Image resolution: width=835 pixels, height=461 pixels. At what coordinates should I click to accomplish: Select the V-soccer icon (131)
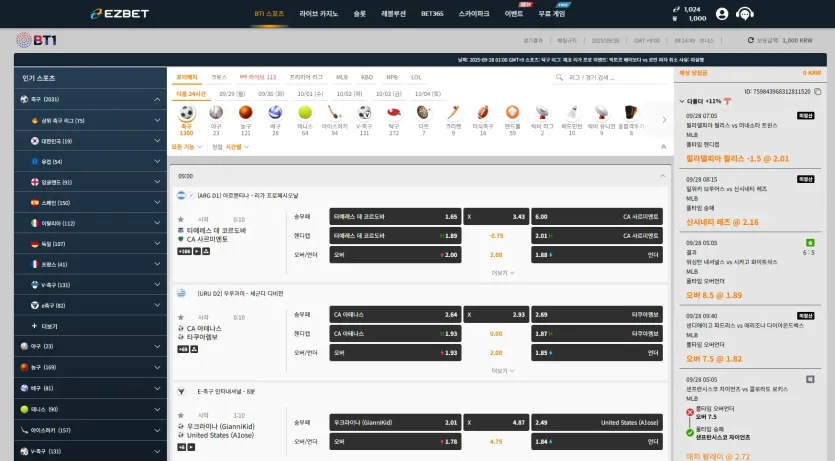(x=364, y=112)
